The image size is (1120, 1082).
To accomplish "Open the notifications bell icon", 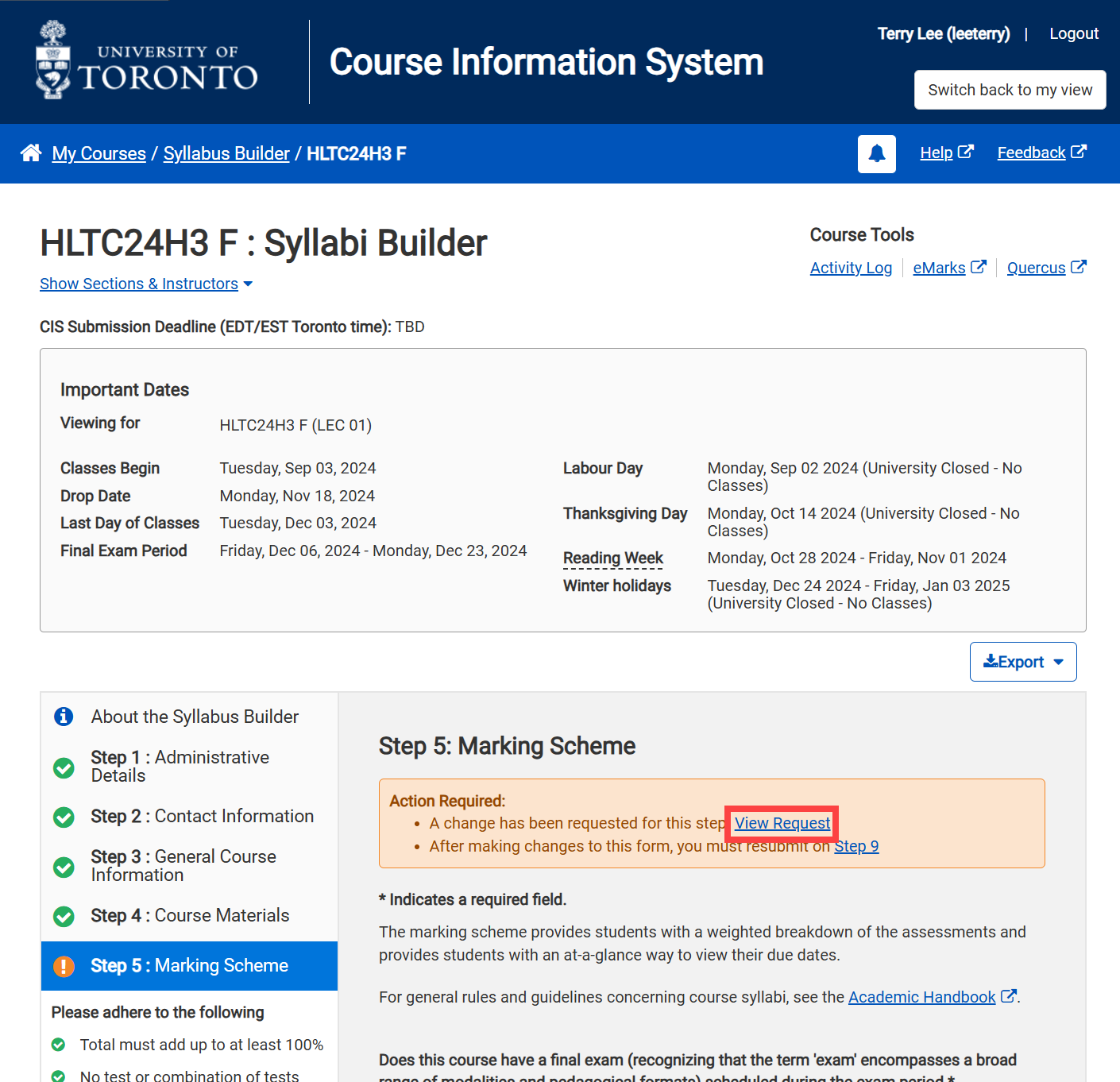I will (x=877, y=153).
